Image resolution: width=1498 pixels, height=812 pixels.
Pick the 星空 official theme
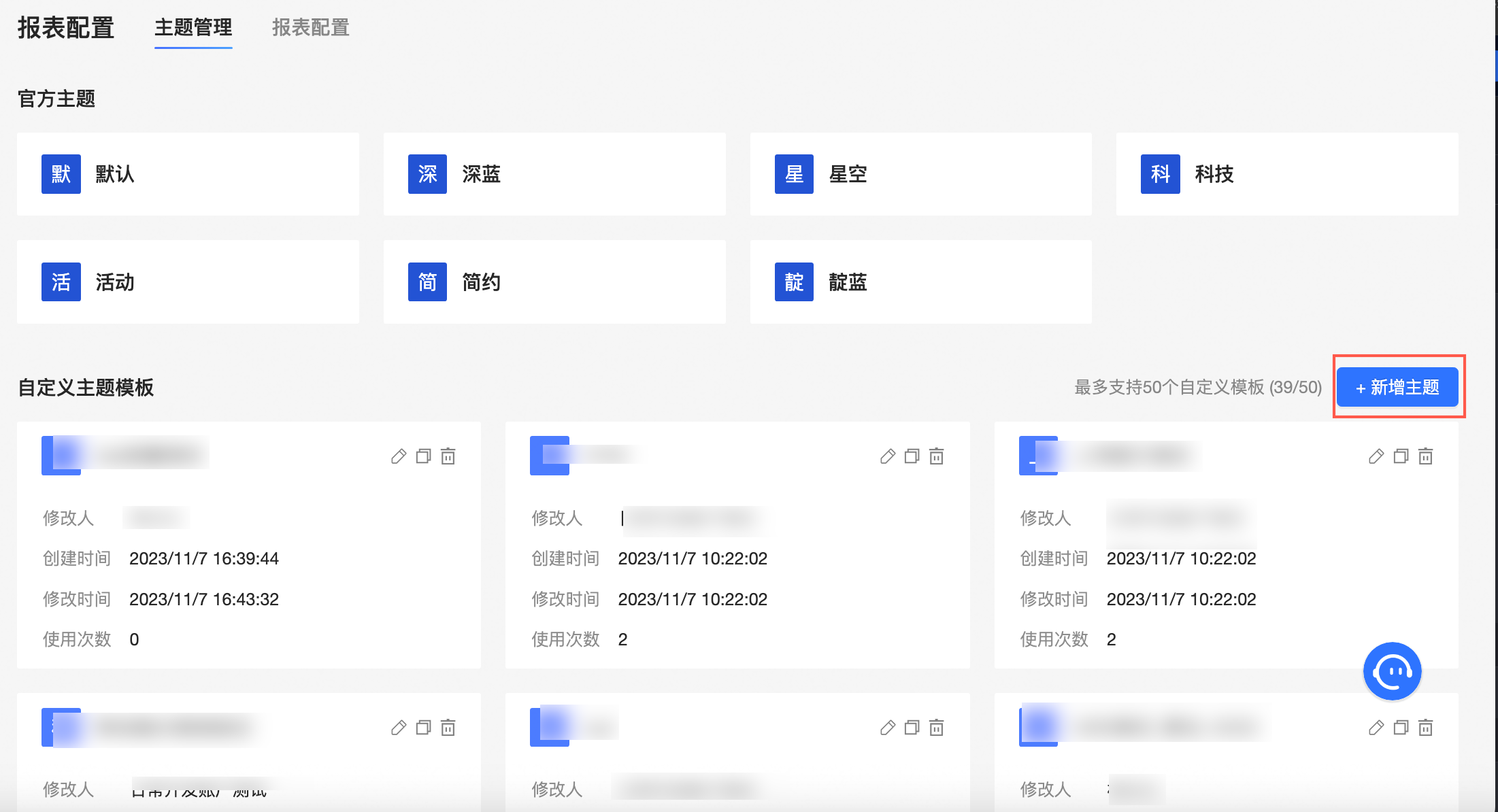pyautogui.click(x=920, y=174)
